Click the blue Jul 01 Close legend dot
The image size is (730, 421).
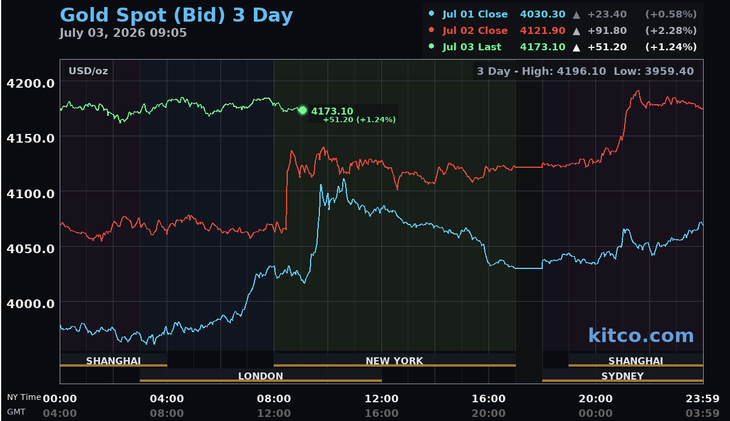pyautogui.click(x=431, y=14)
